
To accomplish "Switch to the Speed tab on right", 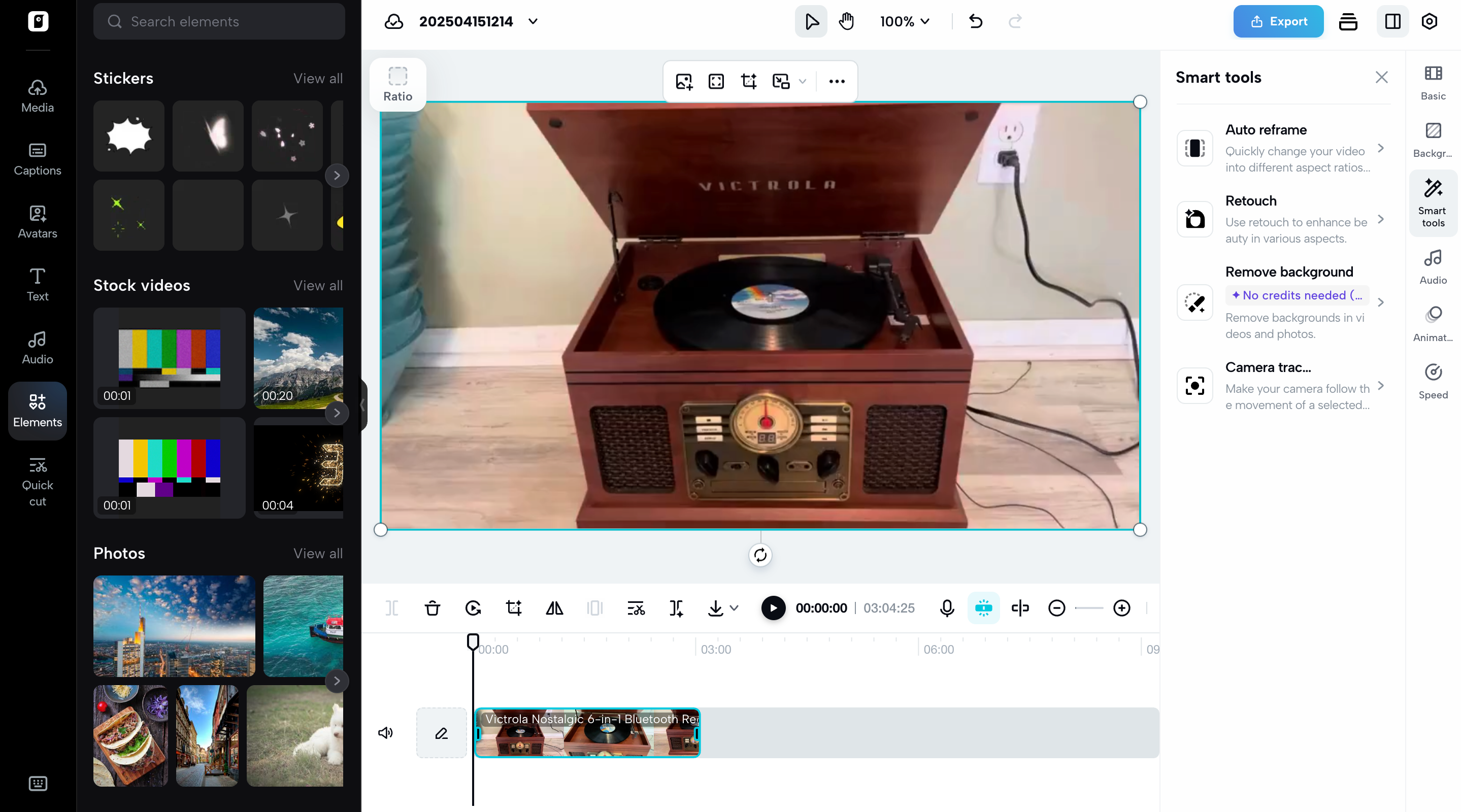I will tap(1433, 381).
